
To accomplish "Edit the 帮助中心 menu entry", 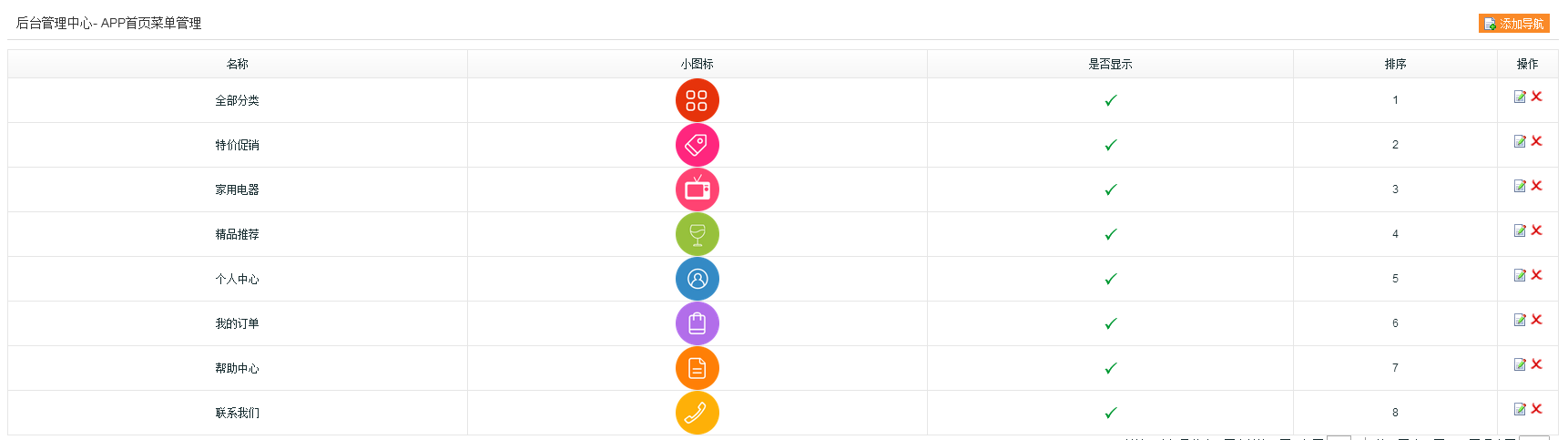I will pyautogui.click(x=1520, y=364).
